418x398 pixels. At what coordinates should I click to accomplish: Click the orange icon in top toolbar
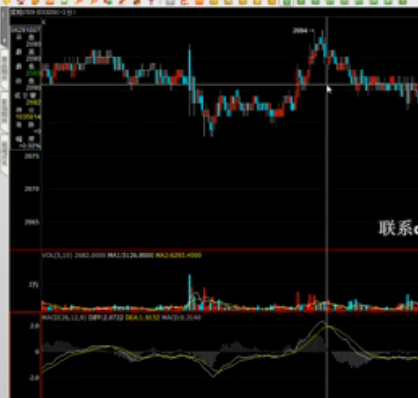pos(199,2)
